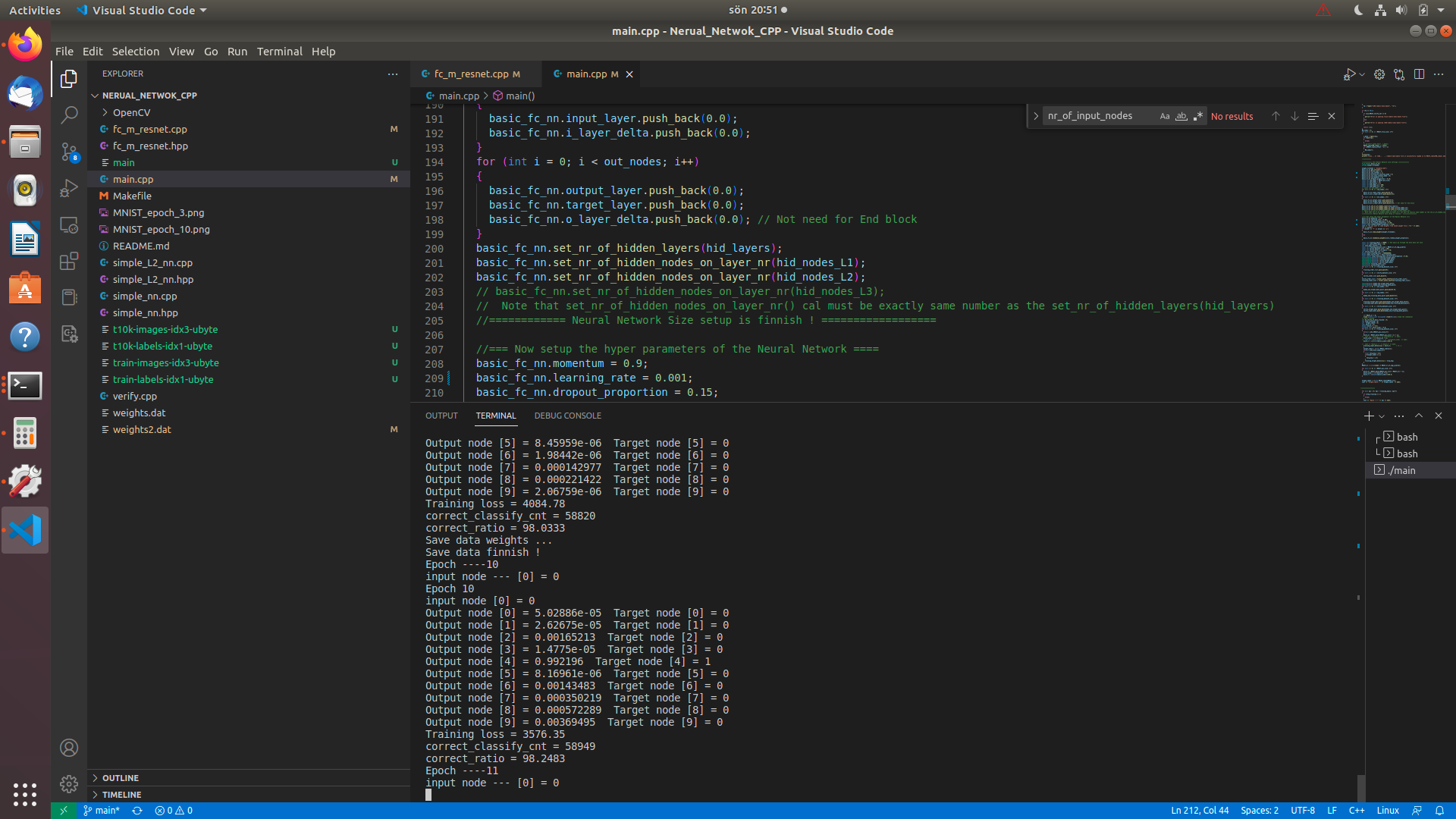Open the Terminal menu
1456x819 pixels.
(279, 52)
